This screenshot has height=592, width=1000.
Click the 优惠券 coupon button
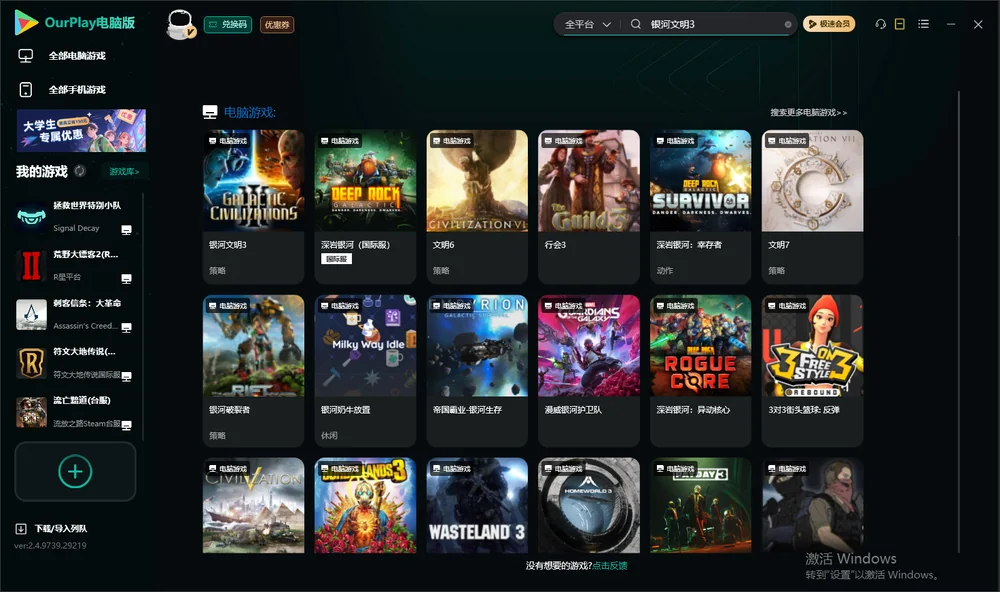pyautogui.click(x=277, y=24)
